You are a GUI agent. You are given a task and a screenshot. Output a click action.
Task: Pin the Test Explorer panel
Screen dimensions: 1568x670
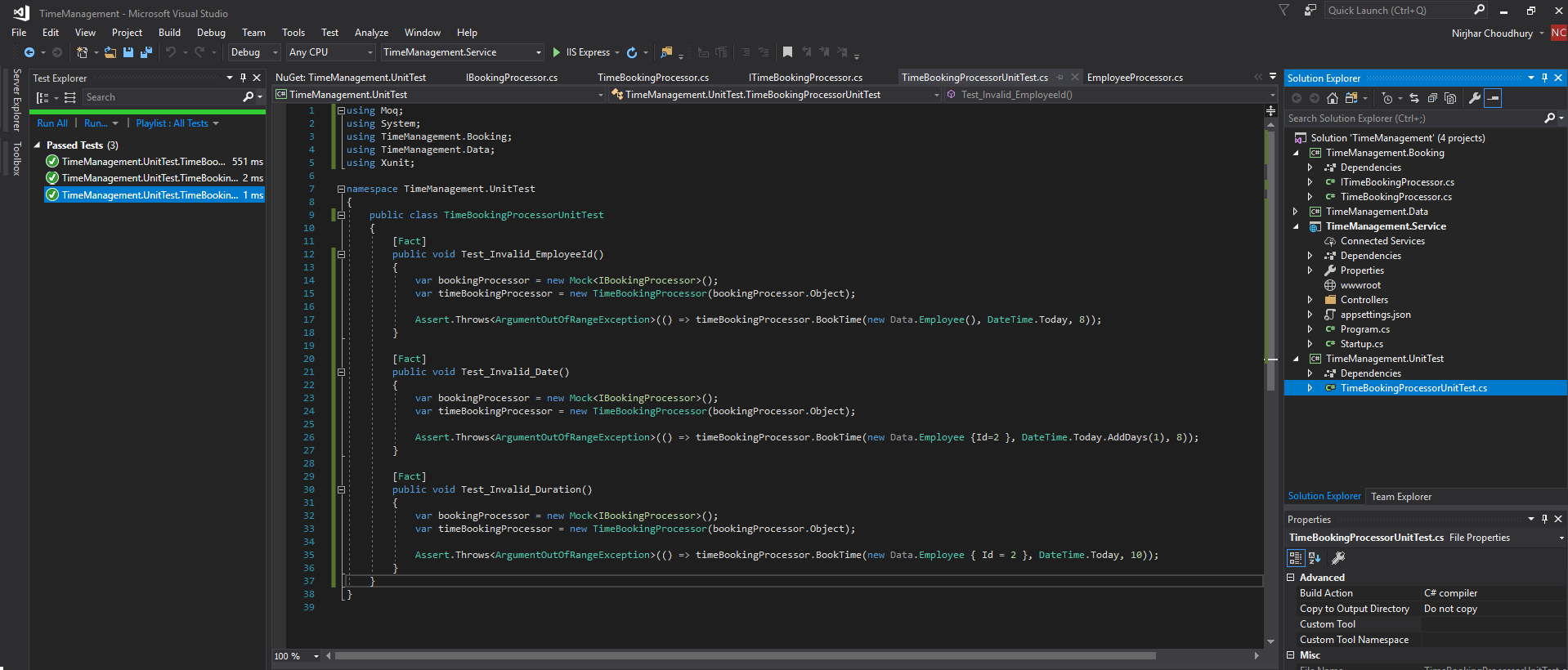[x=243, y=78]
